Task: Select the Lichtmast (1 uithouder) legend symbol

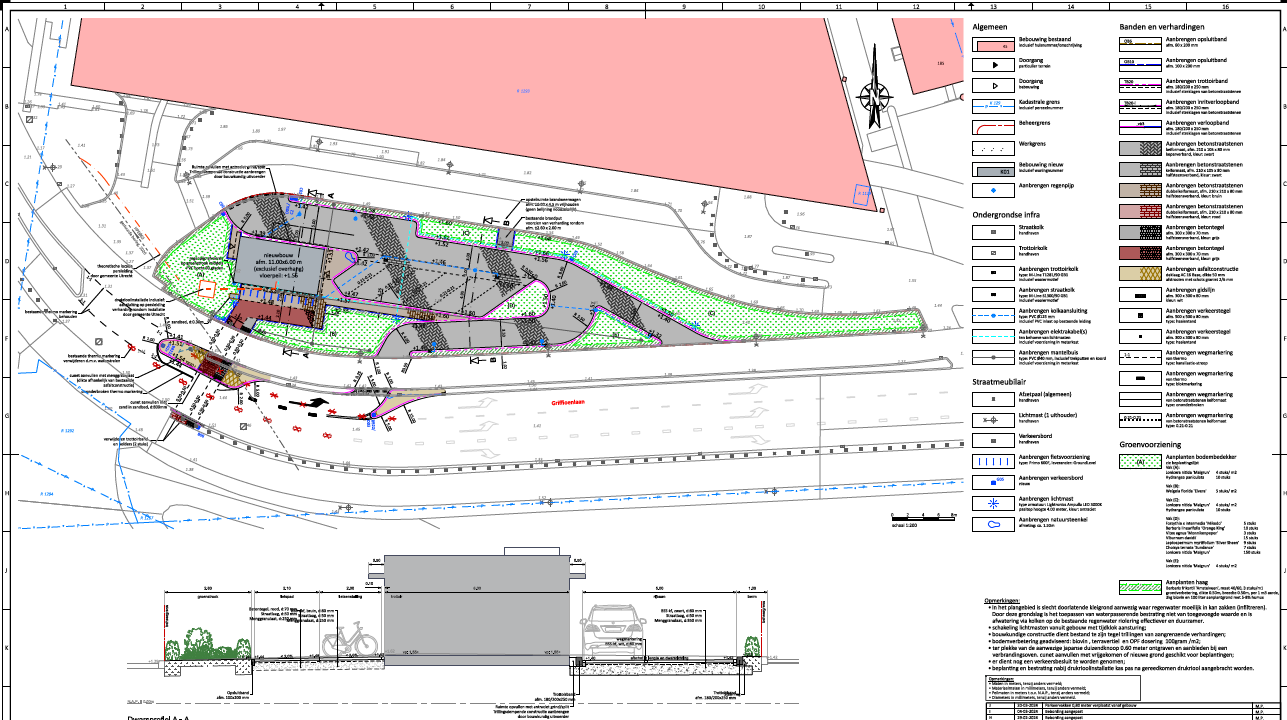Action: [x=994, y=418]
